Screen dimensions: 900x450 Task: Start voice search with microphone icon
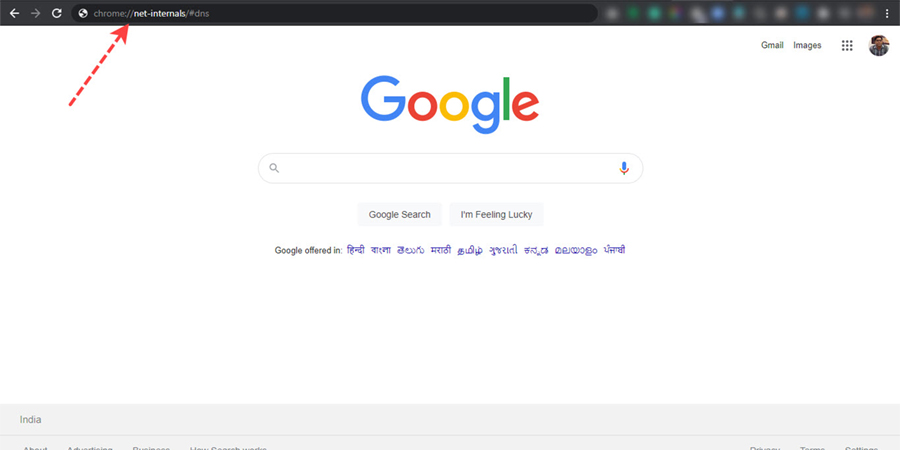(624, 168)
